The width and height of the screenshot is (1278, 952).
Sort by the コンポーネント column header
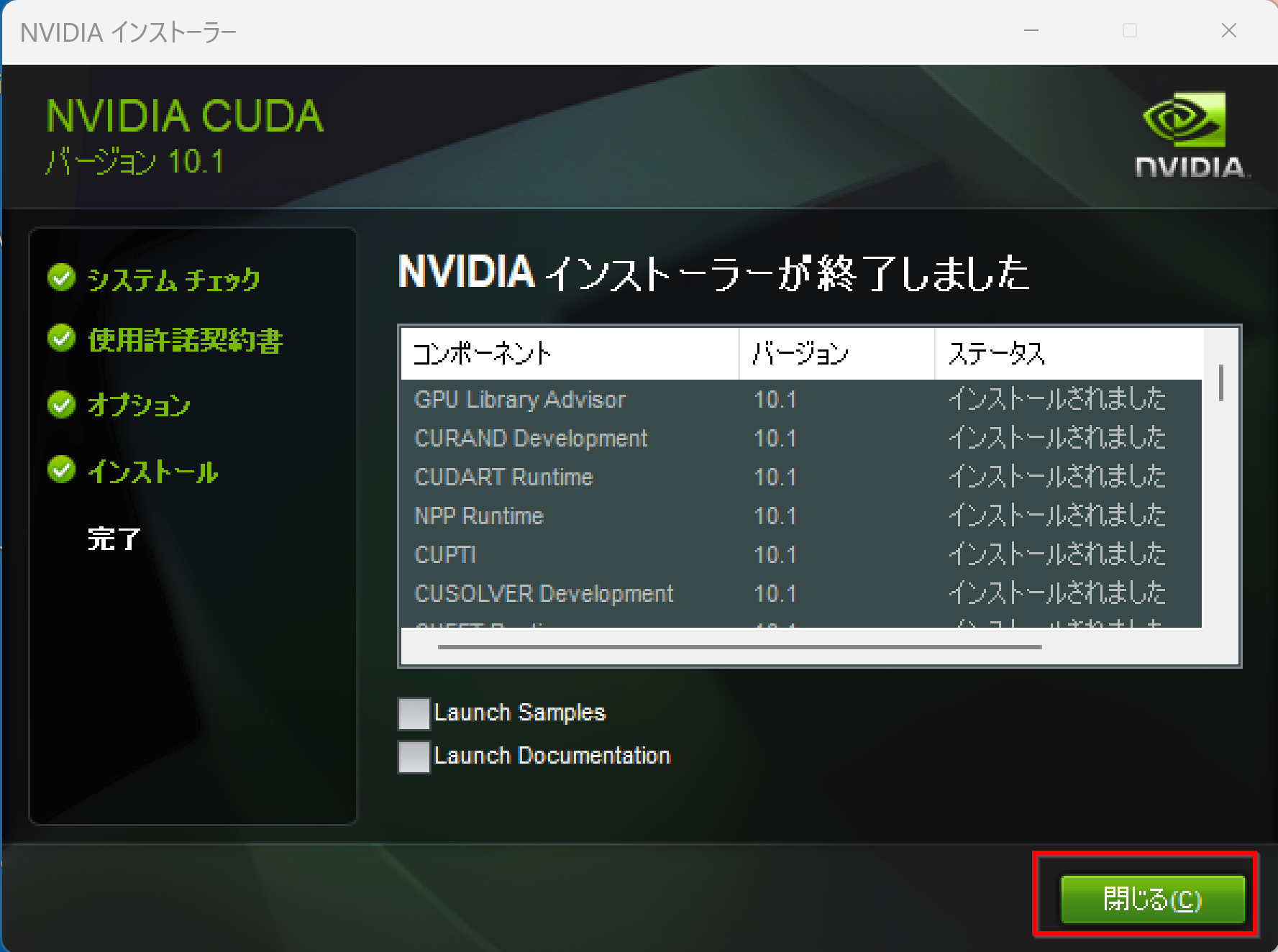coord(570,353)
